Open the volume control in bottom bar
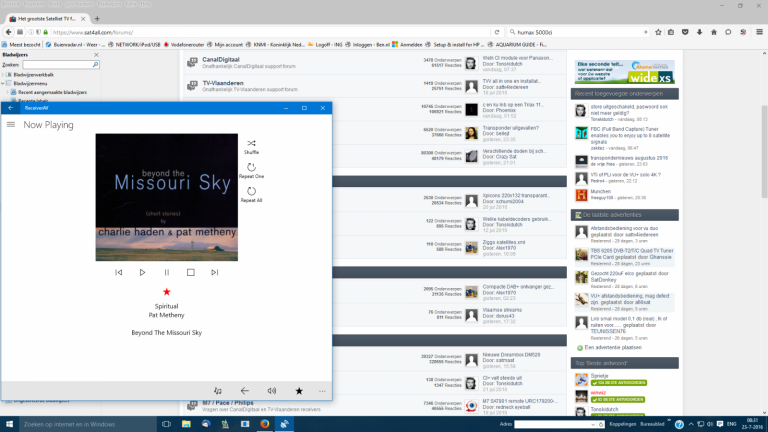This screenshot has height=432, width=768. point(272,391)
